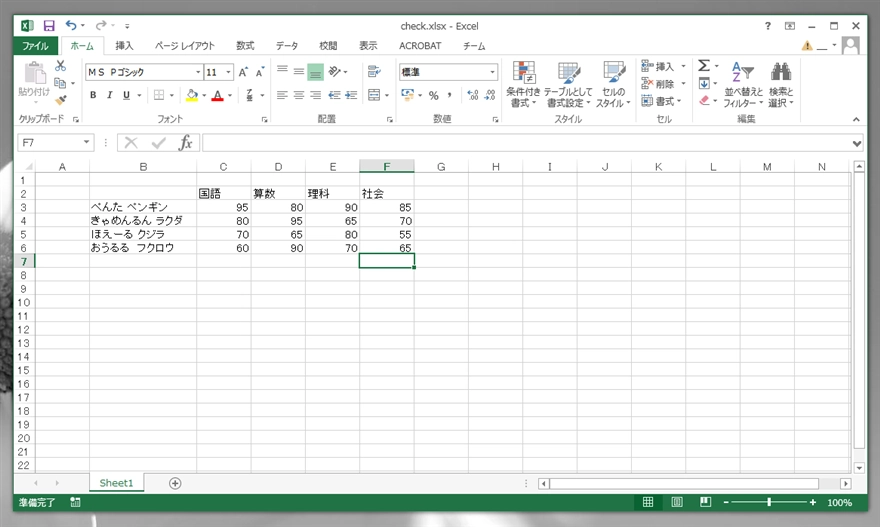Apply percent style format
880x527 pixels.
pyautogui.click(x=434, y=95)
